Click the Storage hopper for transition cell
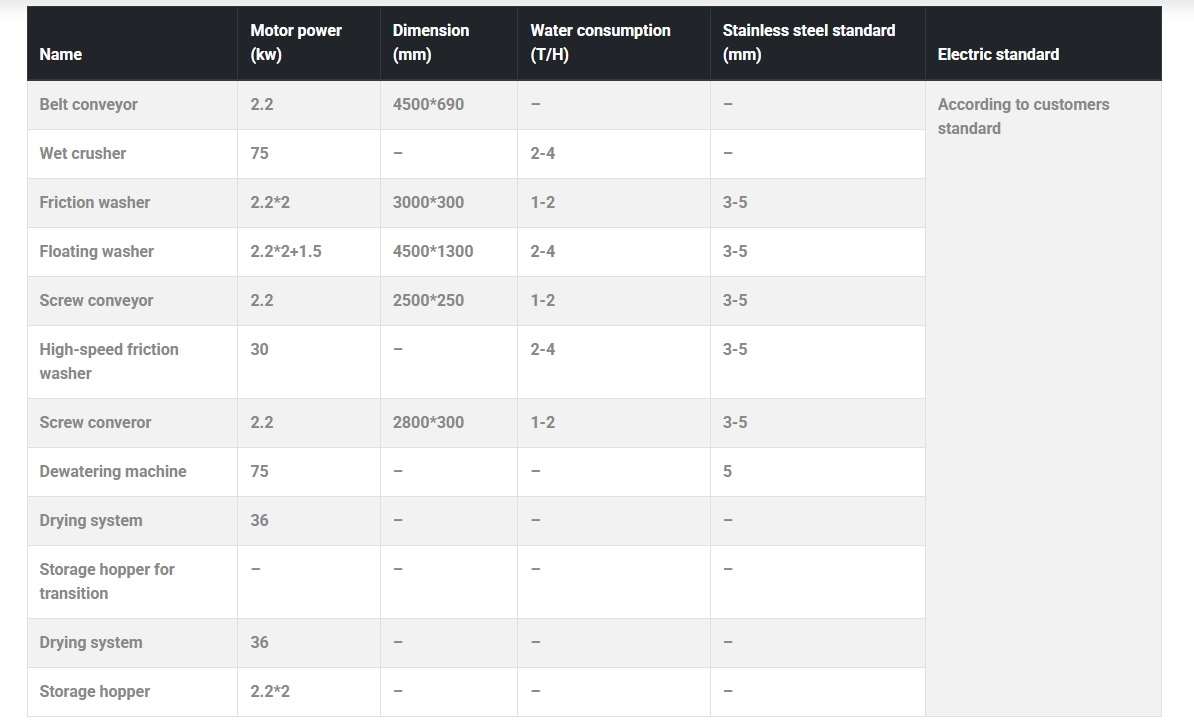The width and height of the screenshot is (1194, 725). tap(107, 581)
